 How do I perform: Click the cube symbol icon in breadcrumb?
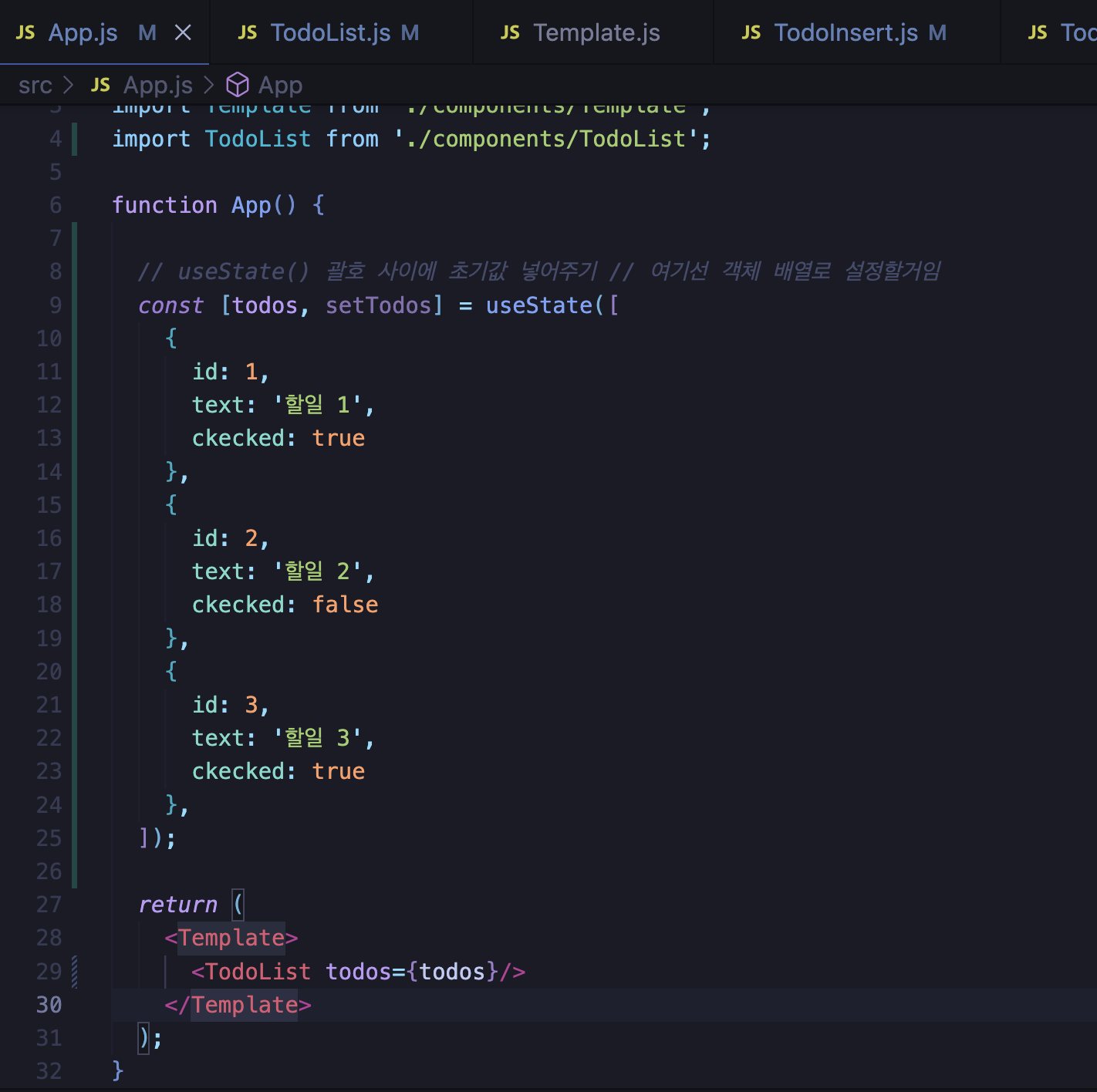238,84
